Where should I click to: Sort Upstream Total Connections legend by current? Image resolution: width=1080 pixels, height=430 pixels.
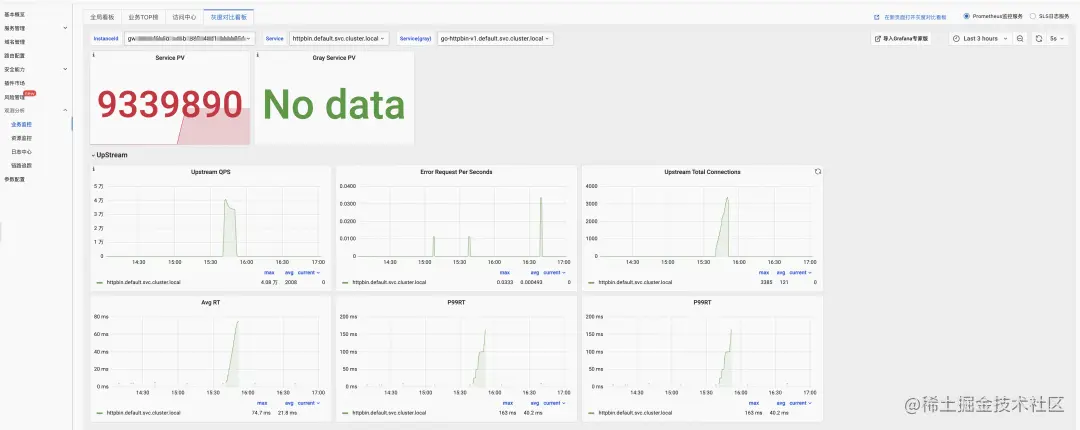tap(800, 272)
